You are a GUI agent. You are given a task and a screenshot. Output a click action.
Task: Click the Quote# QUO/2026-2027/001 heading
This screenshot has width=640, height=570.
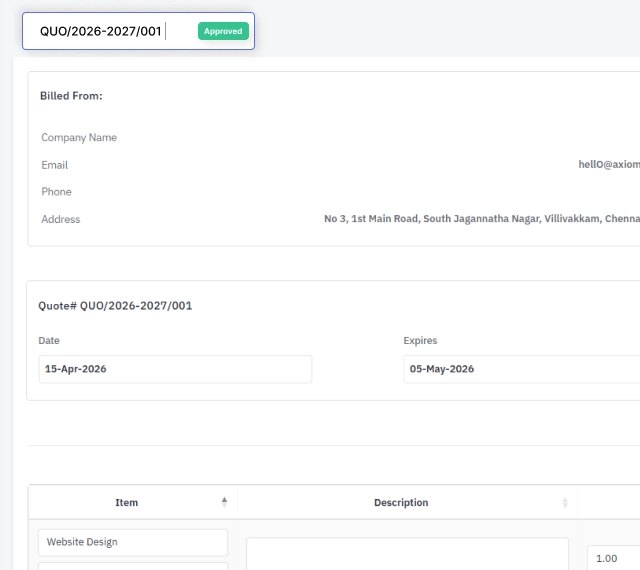[115, 306]
